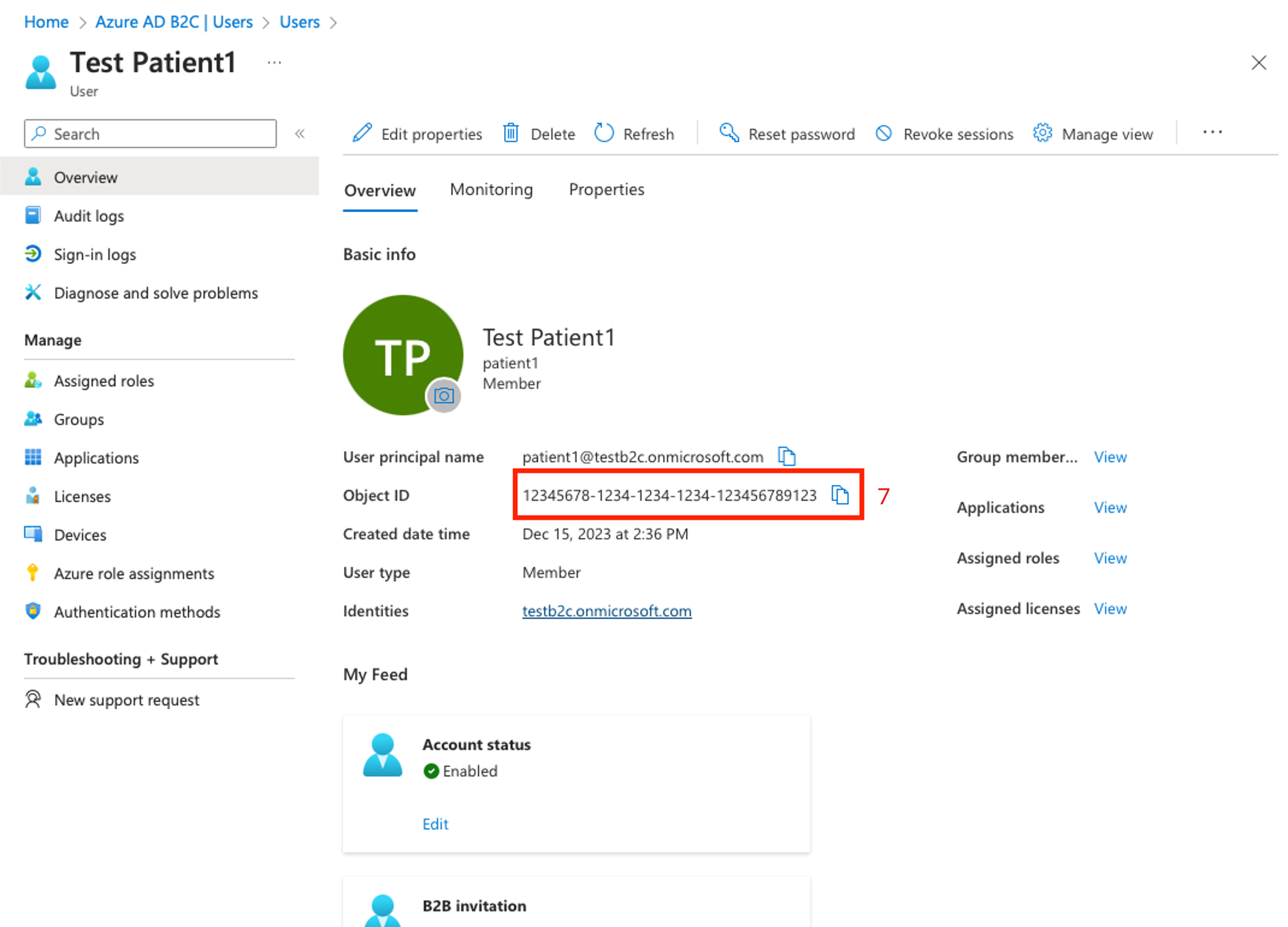
Task: View Assigned licenses link
Action: click(1110, 609)
